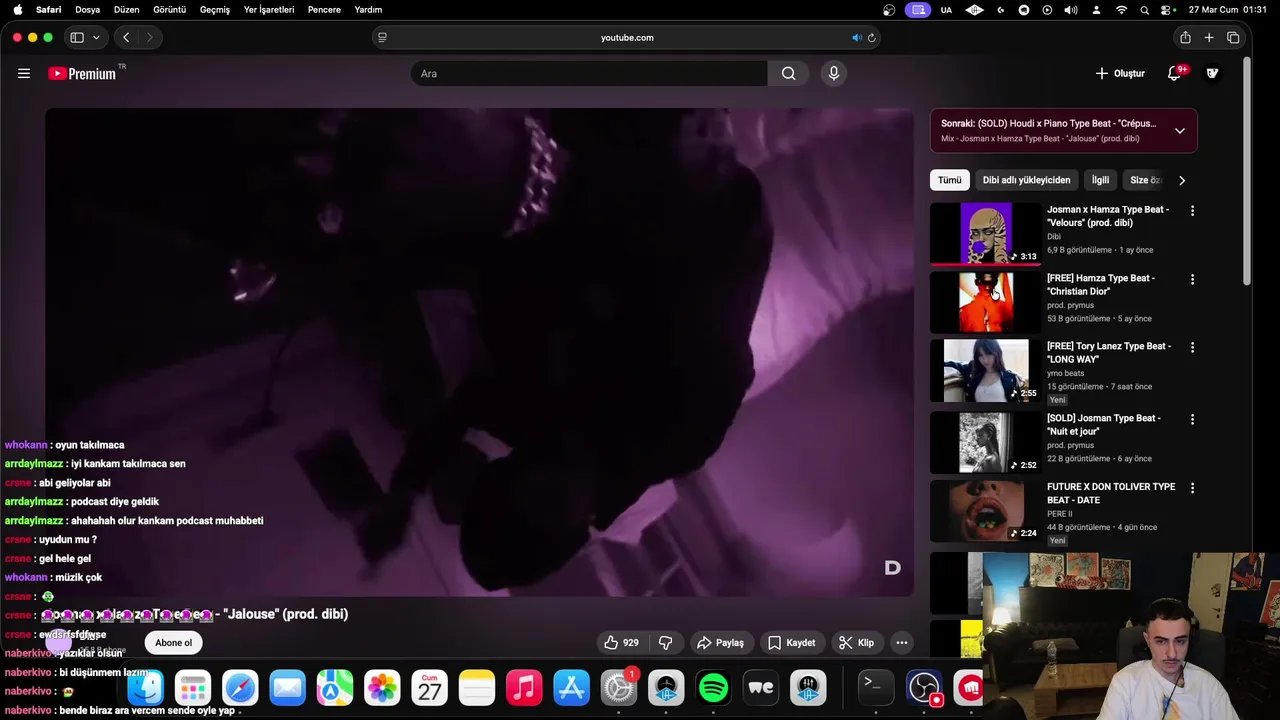
Task: Open more actions for the "Nuit et jour" video
Action: point(1192,419)
